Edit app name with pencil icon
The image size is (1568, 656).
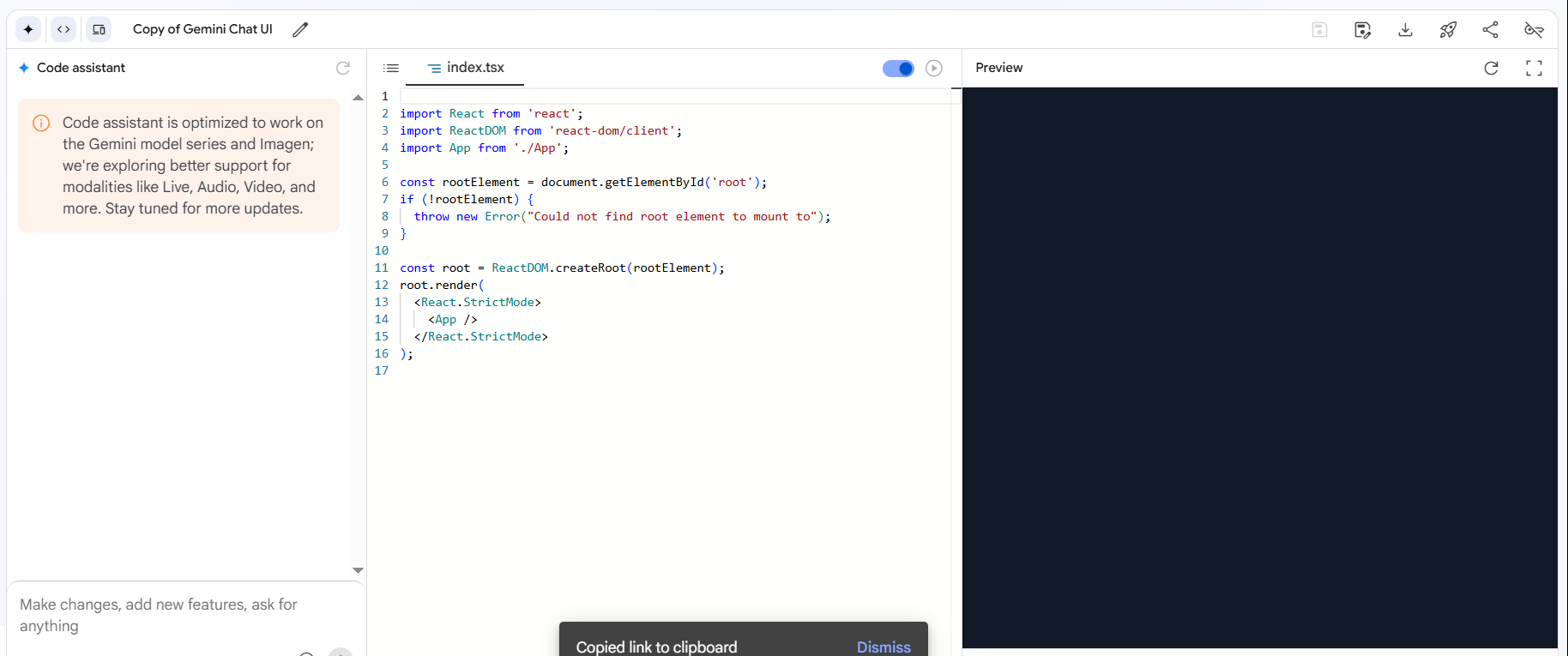[300, 29]
